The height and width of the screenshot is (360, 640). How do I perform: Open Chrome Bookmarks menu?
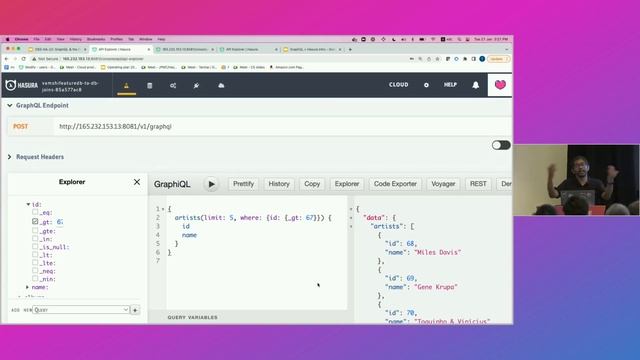[x=96, y=39]
